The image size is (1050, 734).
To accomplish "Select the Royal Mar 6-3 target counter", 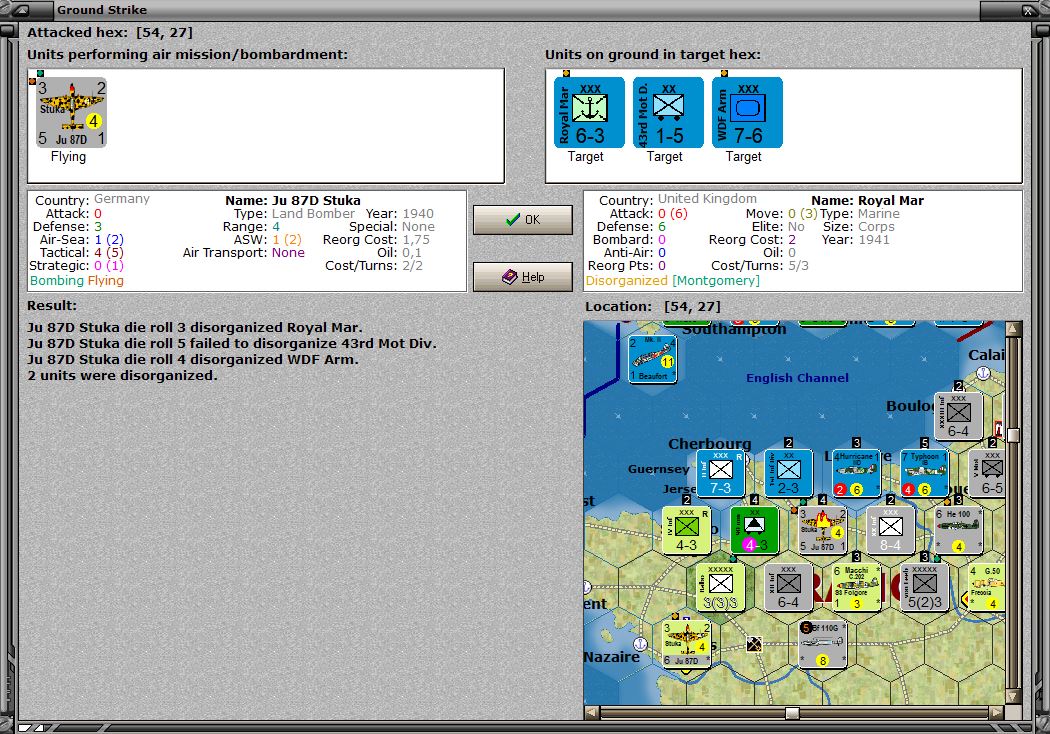I will (589, 113).
